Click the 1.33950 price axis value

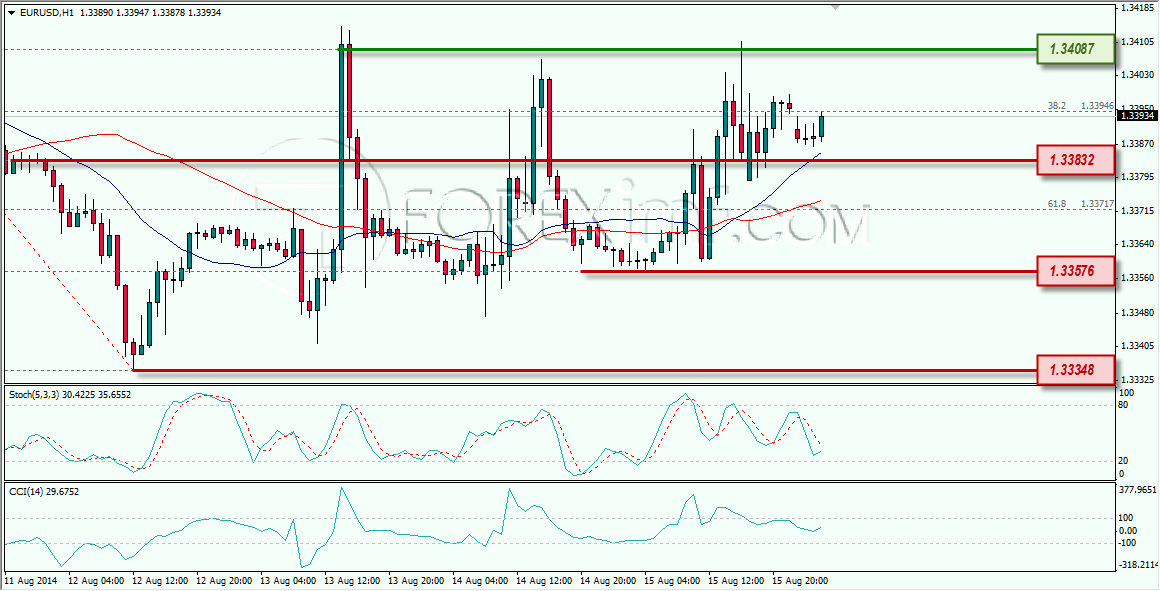[x=1138, y=109]
